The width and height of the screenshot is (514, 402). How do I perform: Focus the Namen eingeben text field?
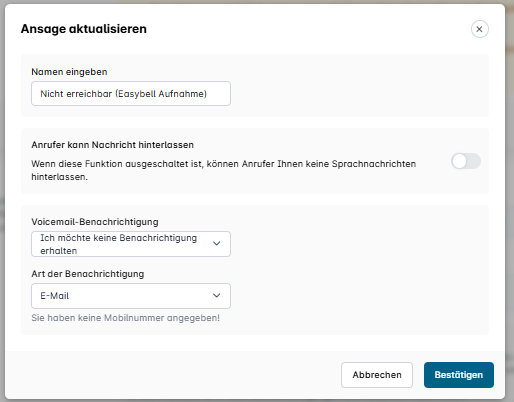[131, 94]
